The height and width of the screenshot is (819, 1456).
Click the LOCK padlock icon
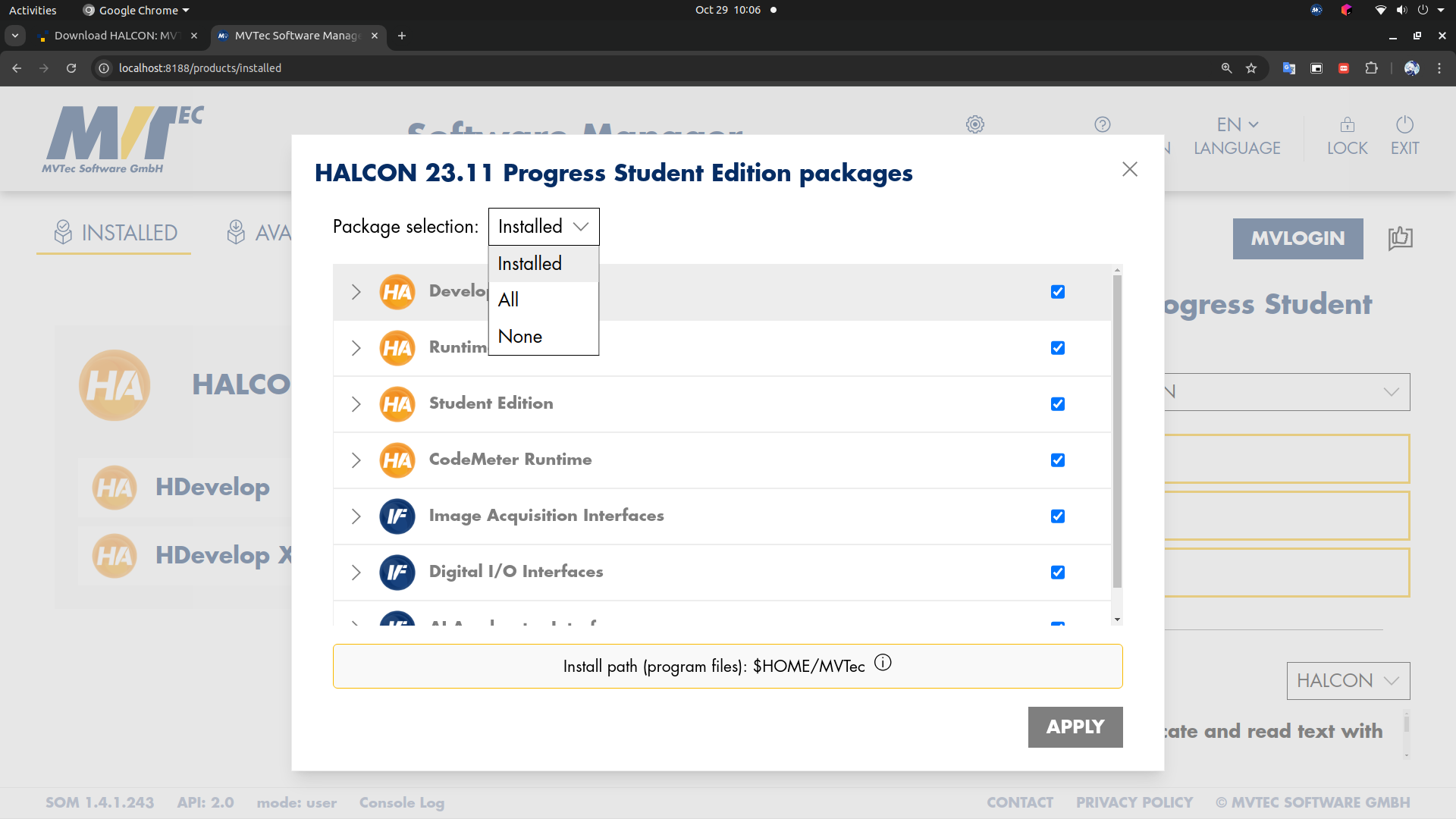point(1348,124)
